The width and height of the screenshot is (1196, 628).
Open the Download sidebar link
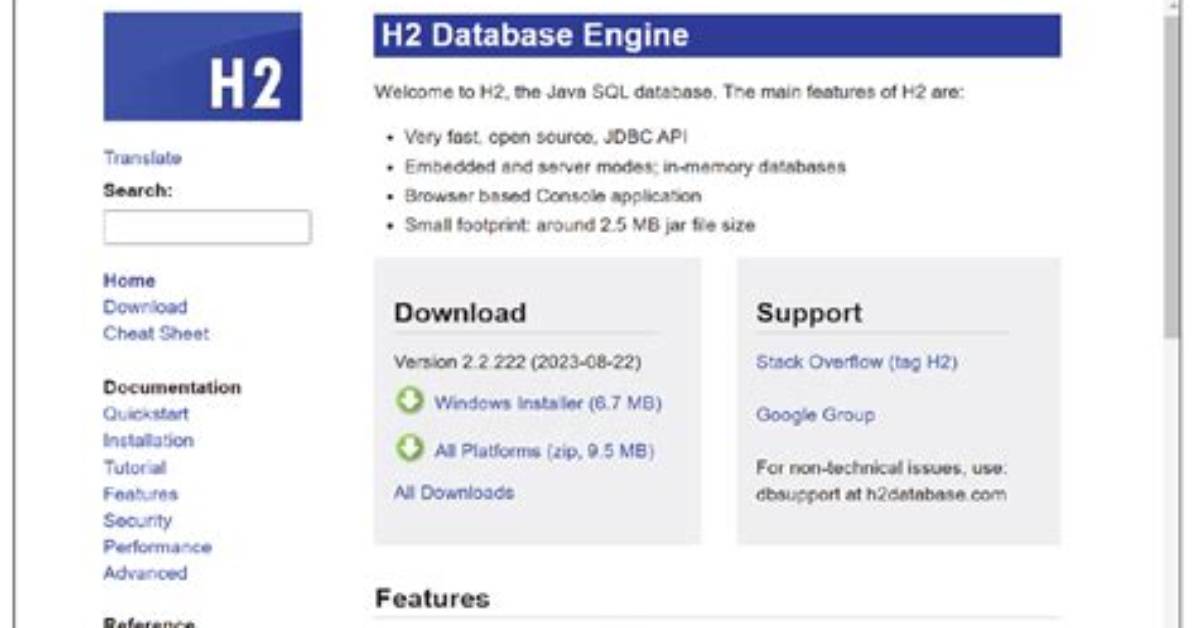(x=145, y=307)
